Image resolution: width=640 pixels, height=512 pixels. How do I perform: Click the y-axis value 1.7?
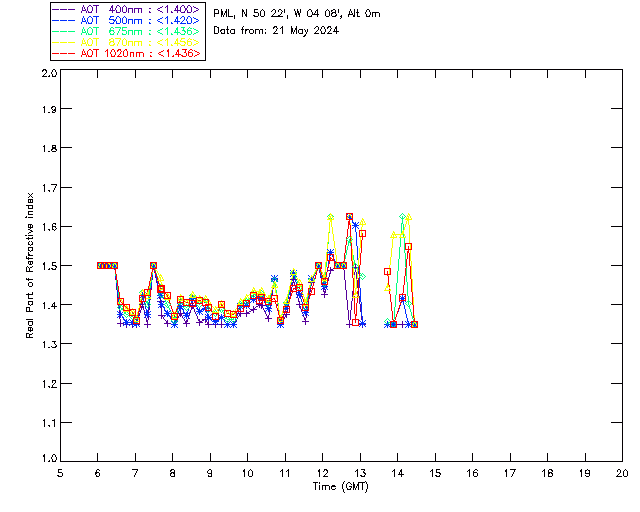(x=49, y=188)
